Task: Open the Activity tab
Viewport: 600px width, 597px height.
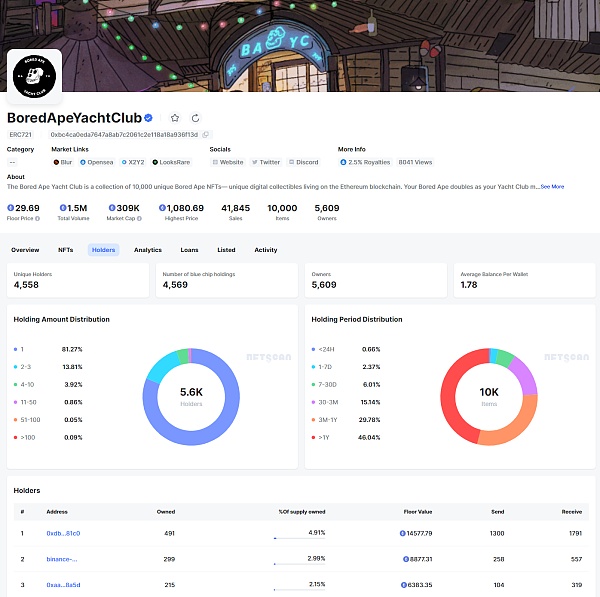Action: tap(266, 250)
